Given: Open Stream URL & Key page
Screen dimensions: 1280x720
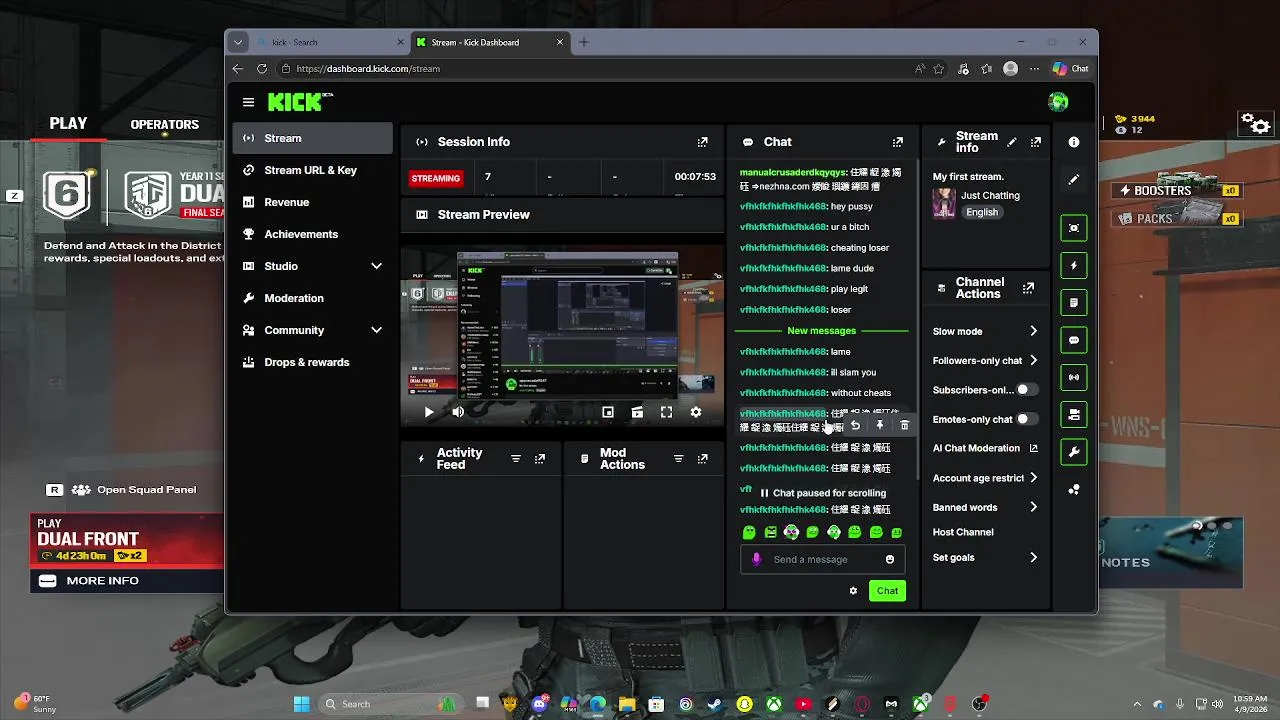Looking at the screenshot, I should tap(313, 170).
